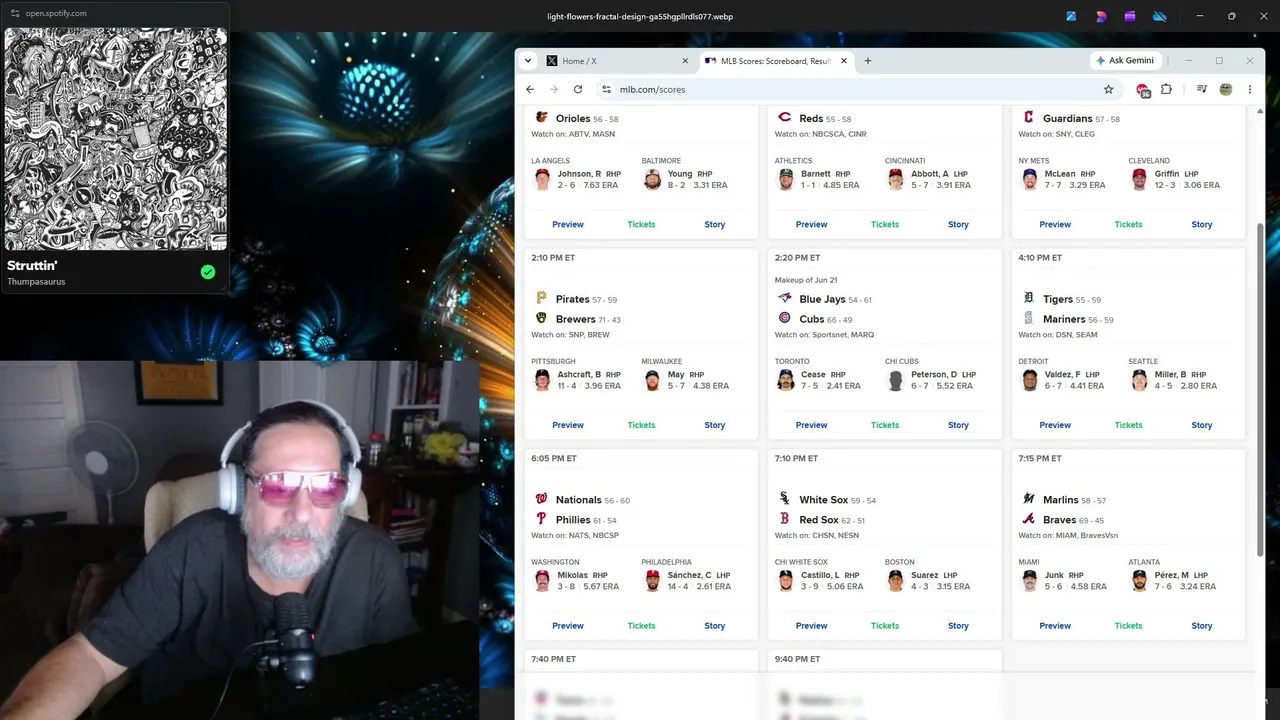Open site information icon beside mlb.com/scores

coord(606,89)
